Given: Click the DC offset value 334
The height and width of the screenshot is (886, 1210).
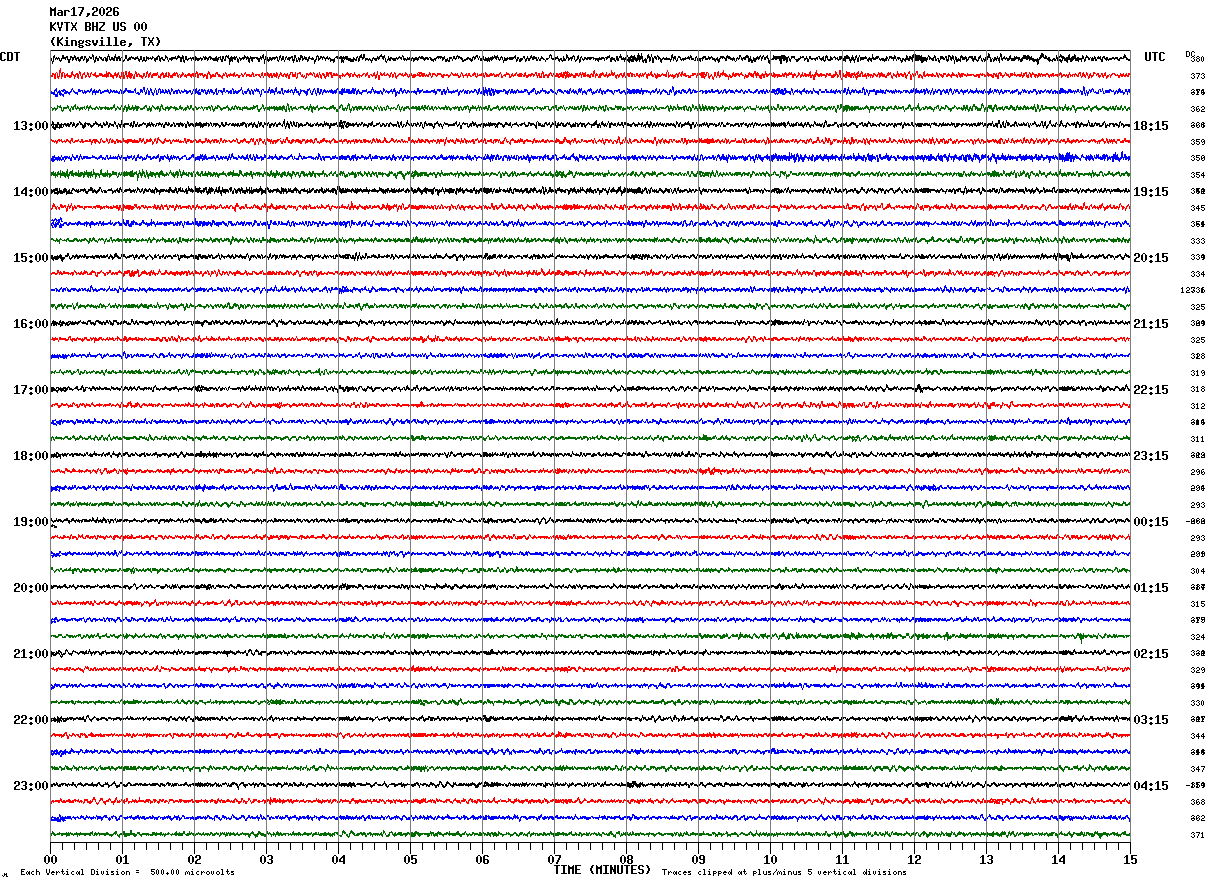Looking at the screenshot, I should pos(1197,274).
